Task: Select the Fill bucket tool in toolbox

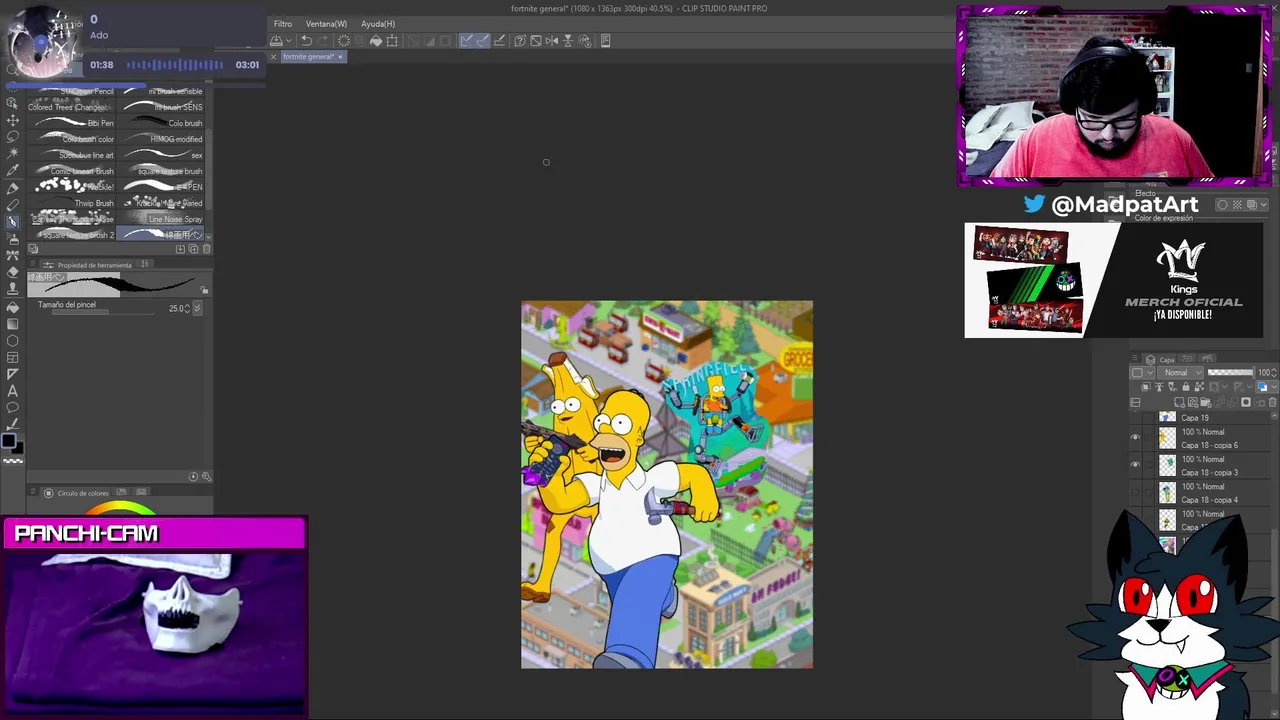Action: pyautogui.click(x=12, y=306)
